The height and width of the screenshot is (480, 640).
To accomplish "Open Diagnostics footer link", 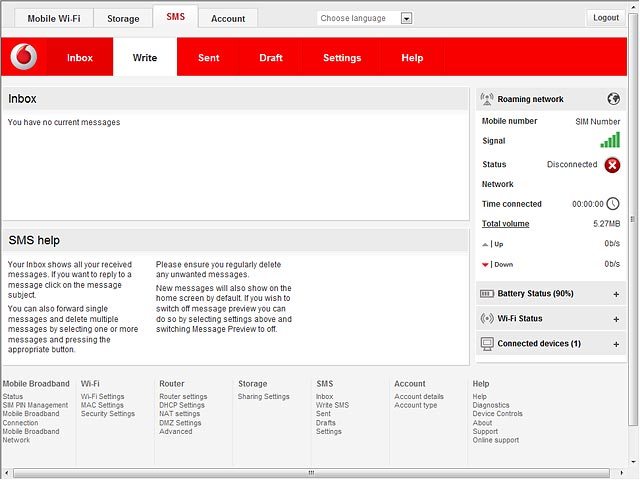I will click(491, 405).
